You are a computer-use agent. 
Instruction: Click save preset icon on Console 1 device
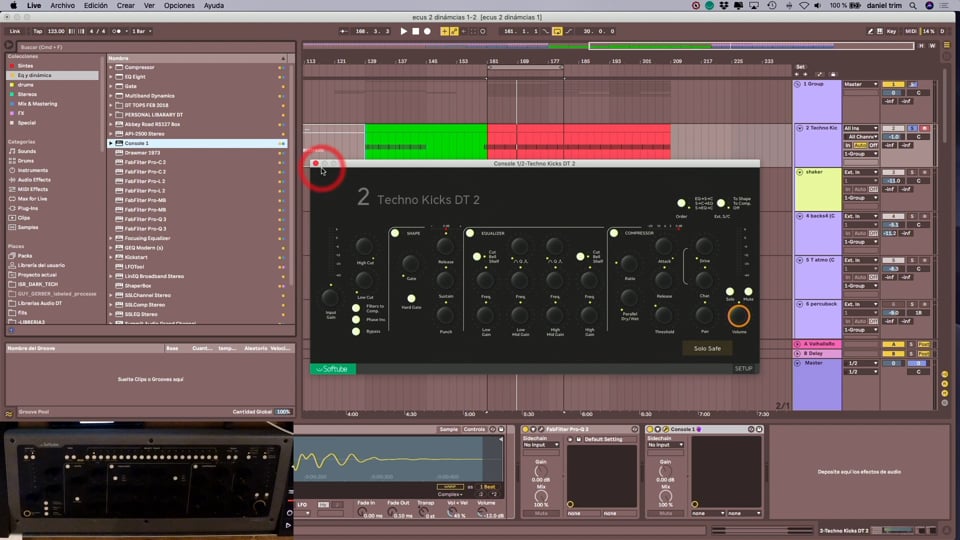point(759,429)
